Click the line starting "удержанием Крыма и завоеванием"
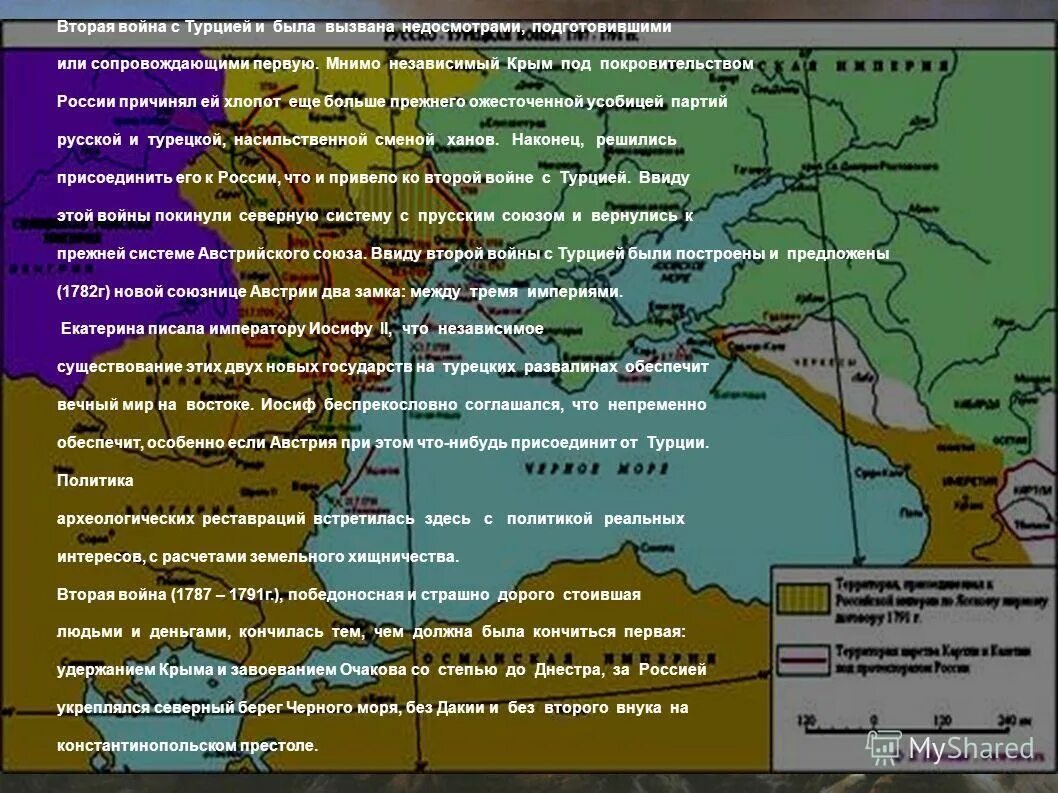 click(x=382, y=670)
